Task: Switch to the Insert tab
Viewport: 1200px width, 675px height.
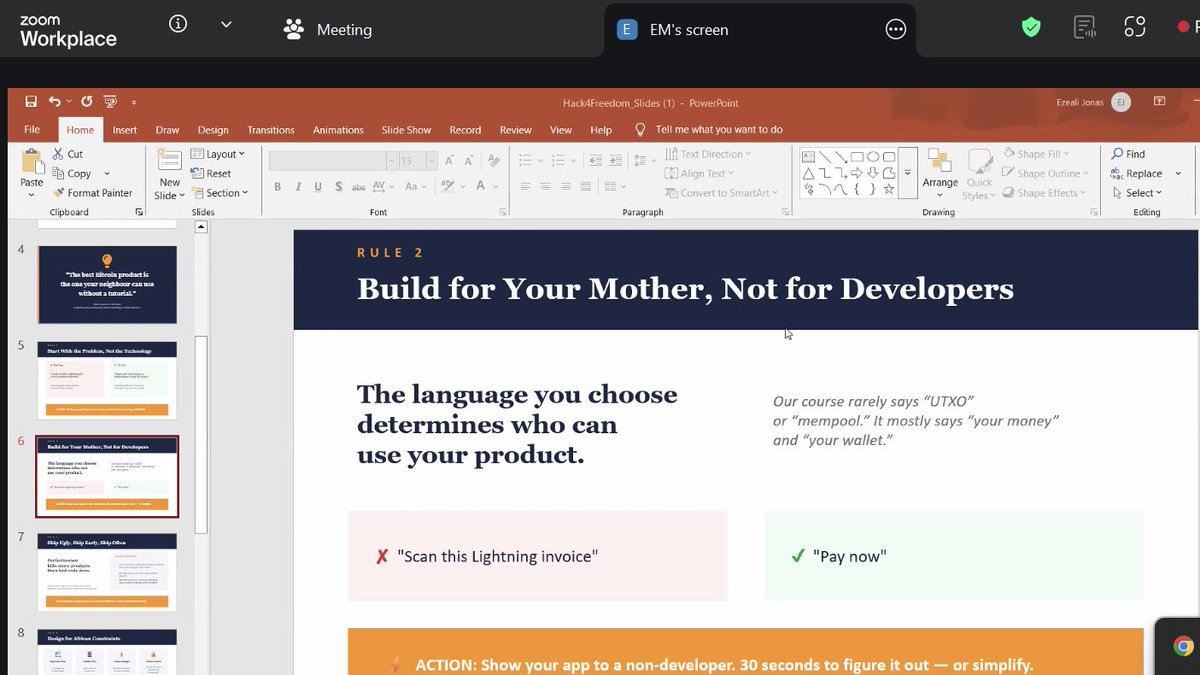Action: pyautogui.click(x=125, y=130)
